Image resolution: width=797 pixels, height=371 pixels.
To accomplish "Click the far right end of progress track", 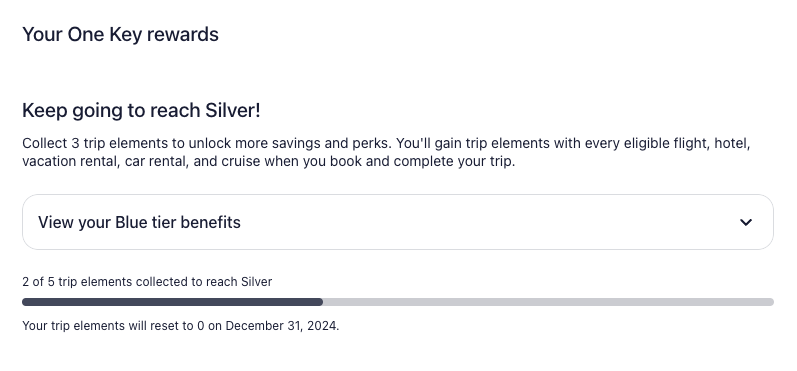I will [x=770, y=302].
